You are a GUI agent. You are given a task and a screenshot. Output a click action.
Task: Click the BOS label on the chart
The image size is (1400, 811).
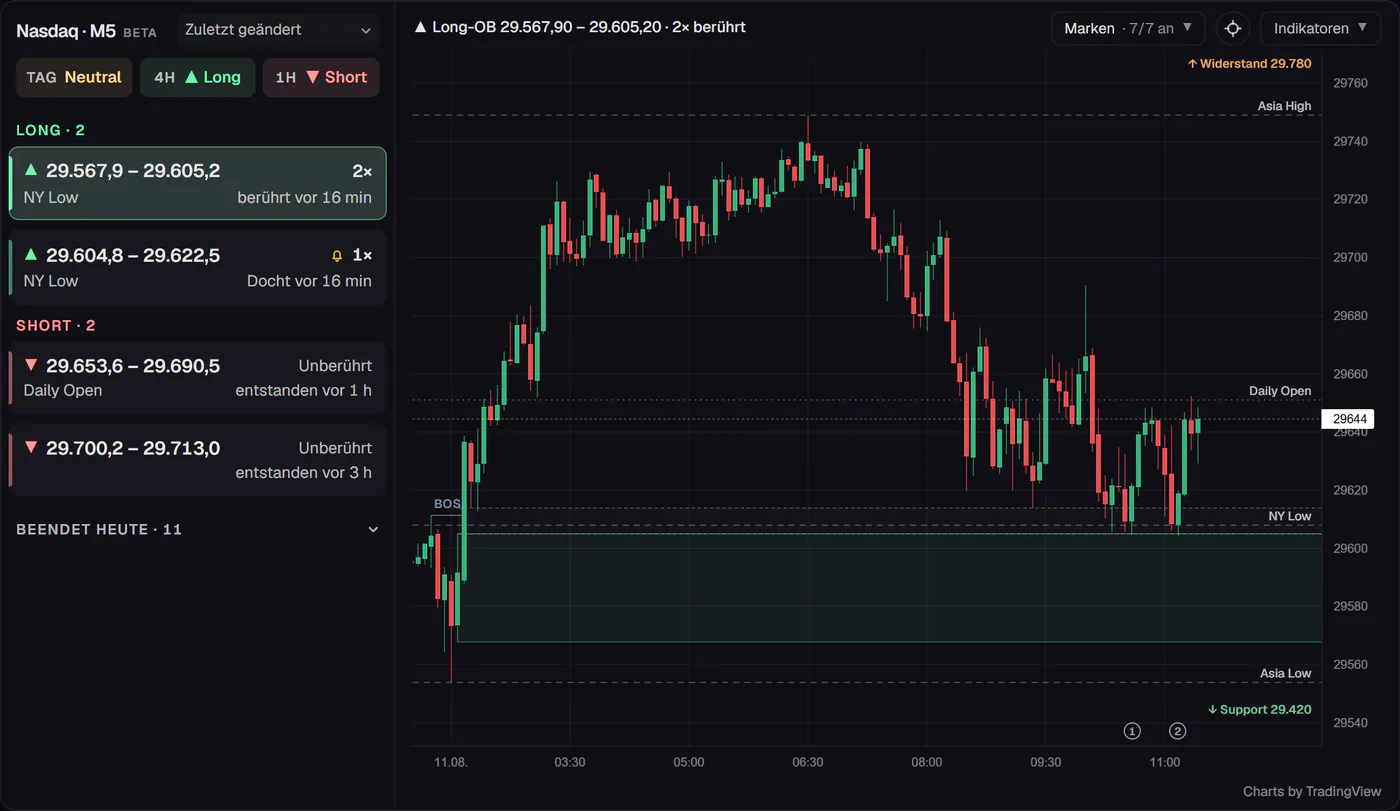click(x=447, y=503)
